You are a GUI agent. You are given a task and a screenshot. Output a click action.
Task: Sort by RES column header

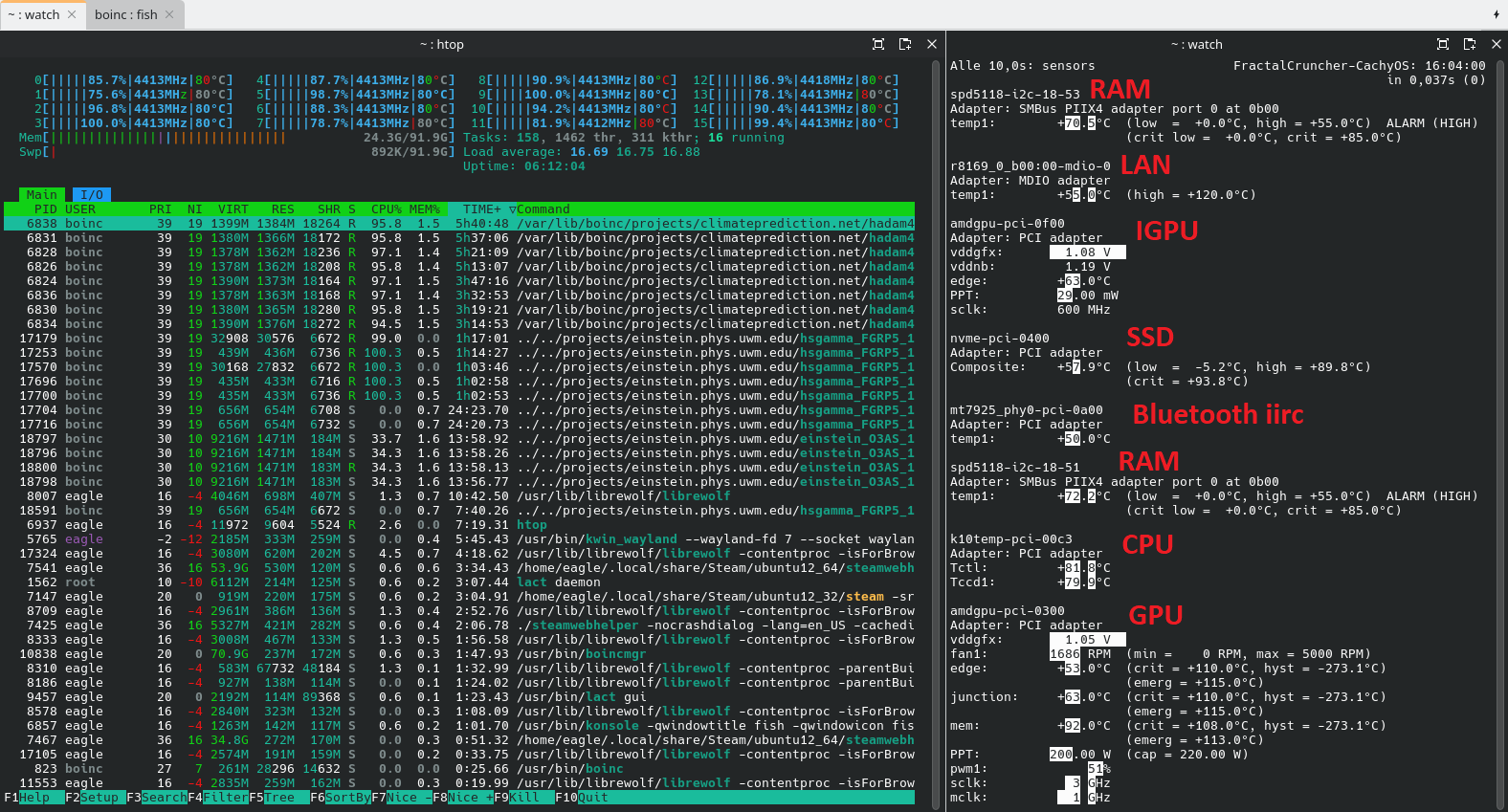(x=283, y=209)
